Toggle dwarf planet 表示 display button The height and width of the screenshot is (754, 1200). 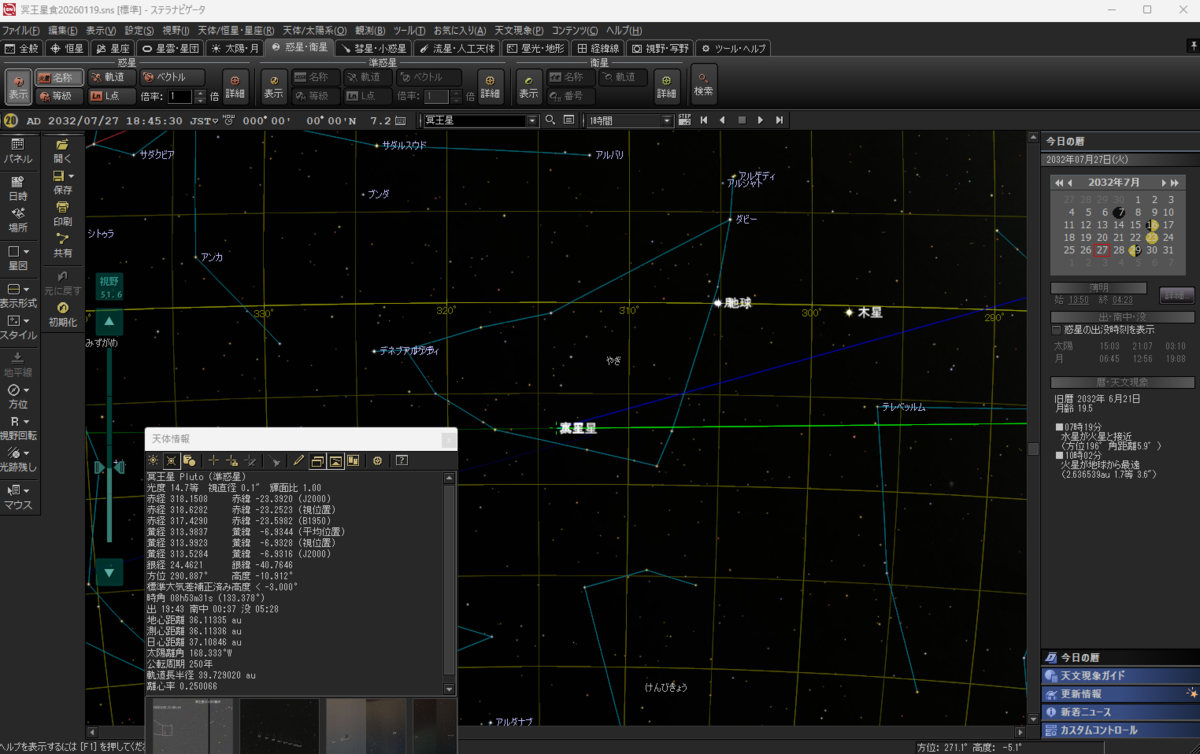273,86
